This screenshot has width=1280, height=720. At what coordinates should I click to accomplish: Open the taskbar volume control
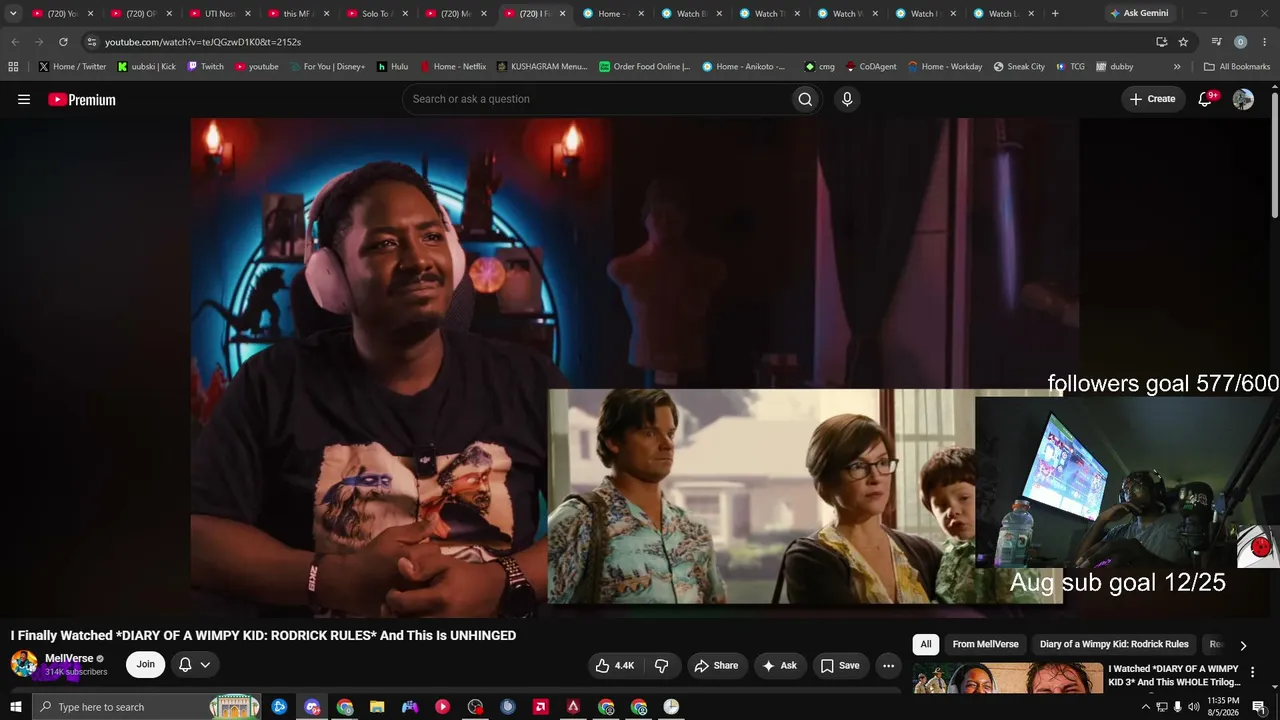(x=1193, y=707)
